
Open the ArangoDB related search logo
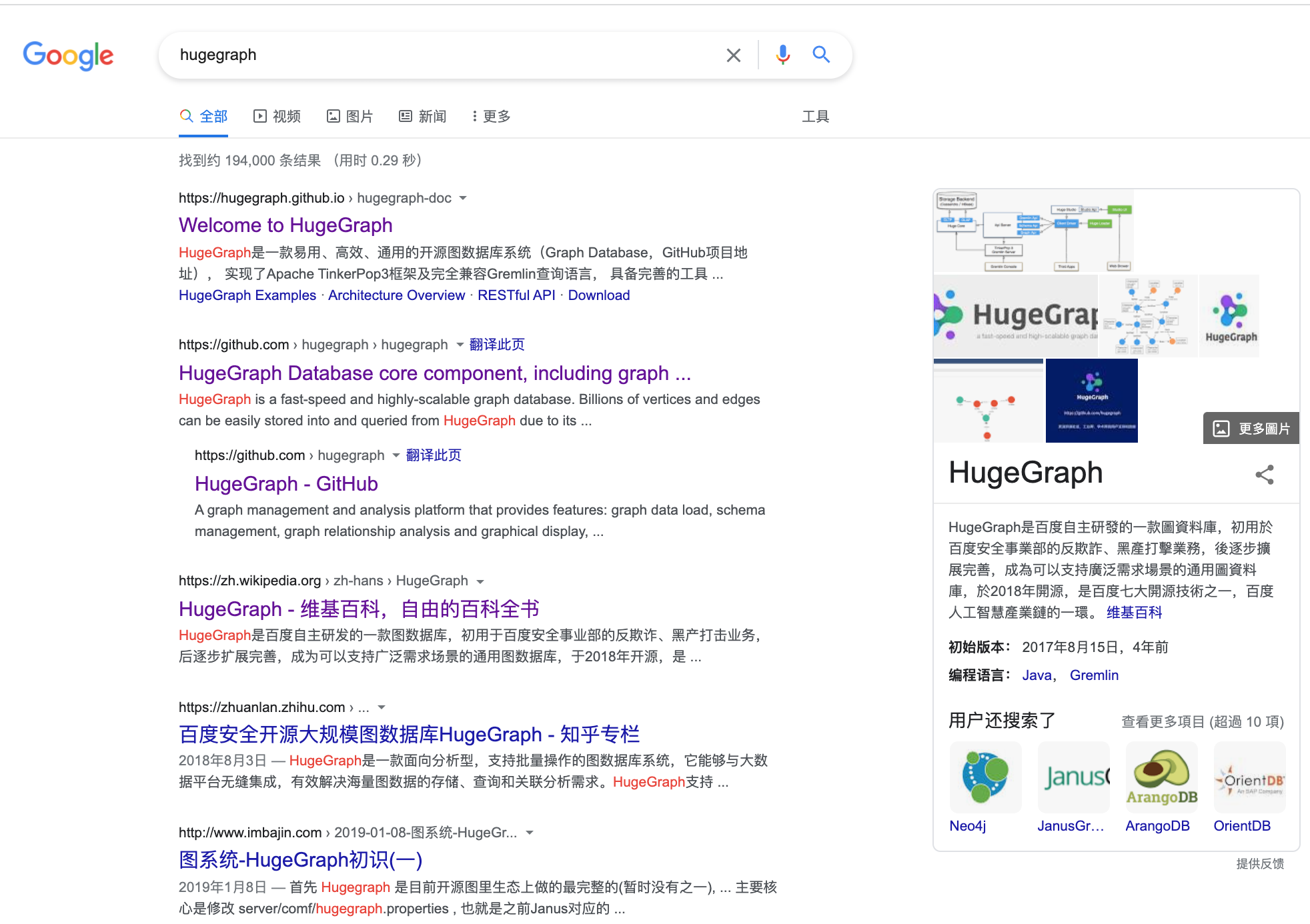coord(1161,777)
